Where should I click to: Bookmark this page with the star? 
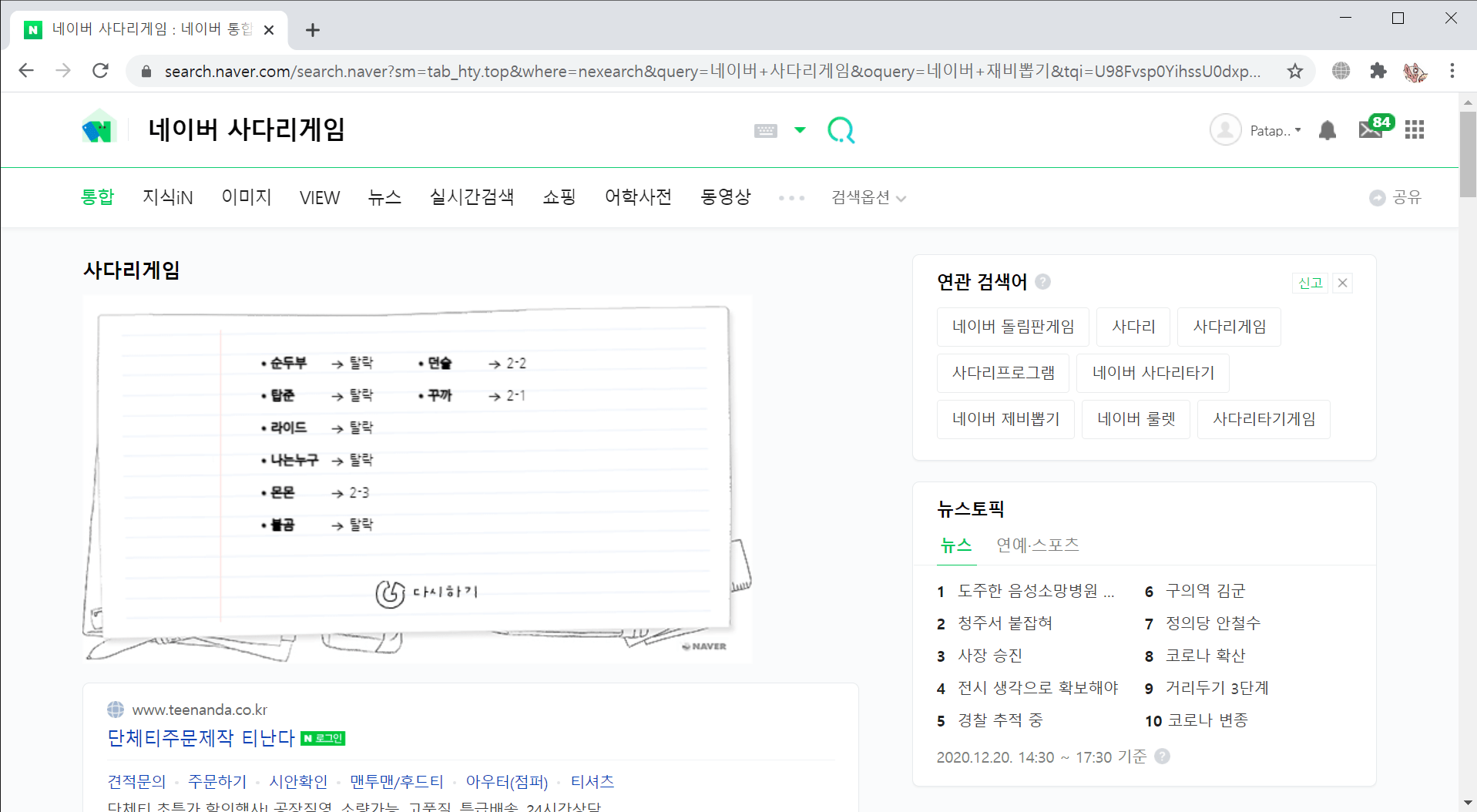1294,71
